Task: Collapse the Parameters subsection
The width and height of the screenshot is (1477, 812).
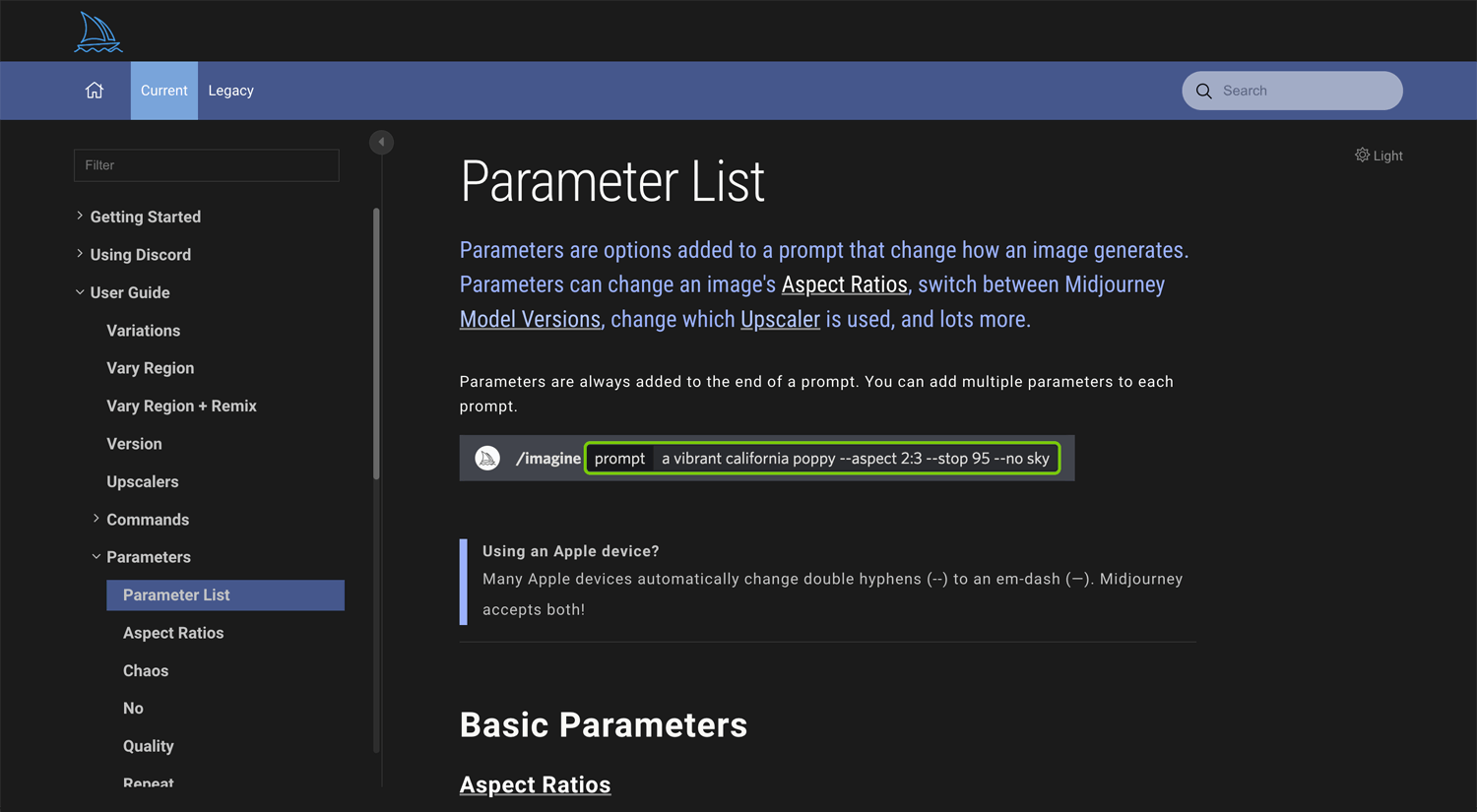Action: pyautogui.click(x=96, y=557)
